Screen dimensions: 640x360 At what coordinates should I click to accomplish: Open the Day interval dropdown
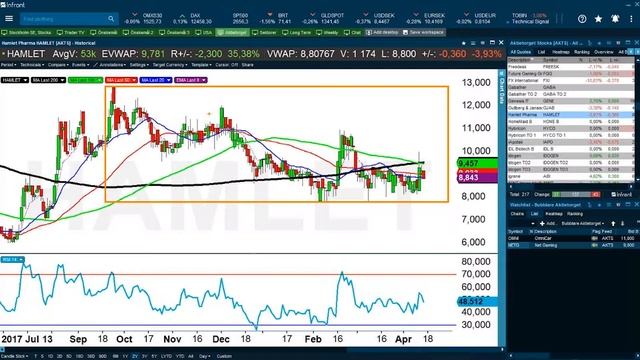pyautogui.click(x=204, y=356)
